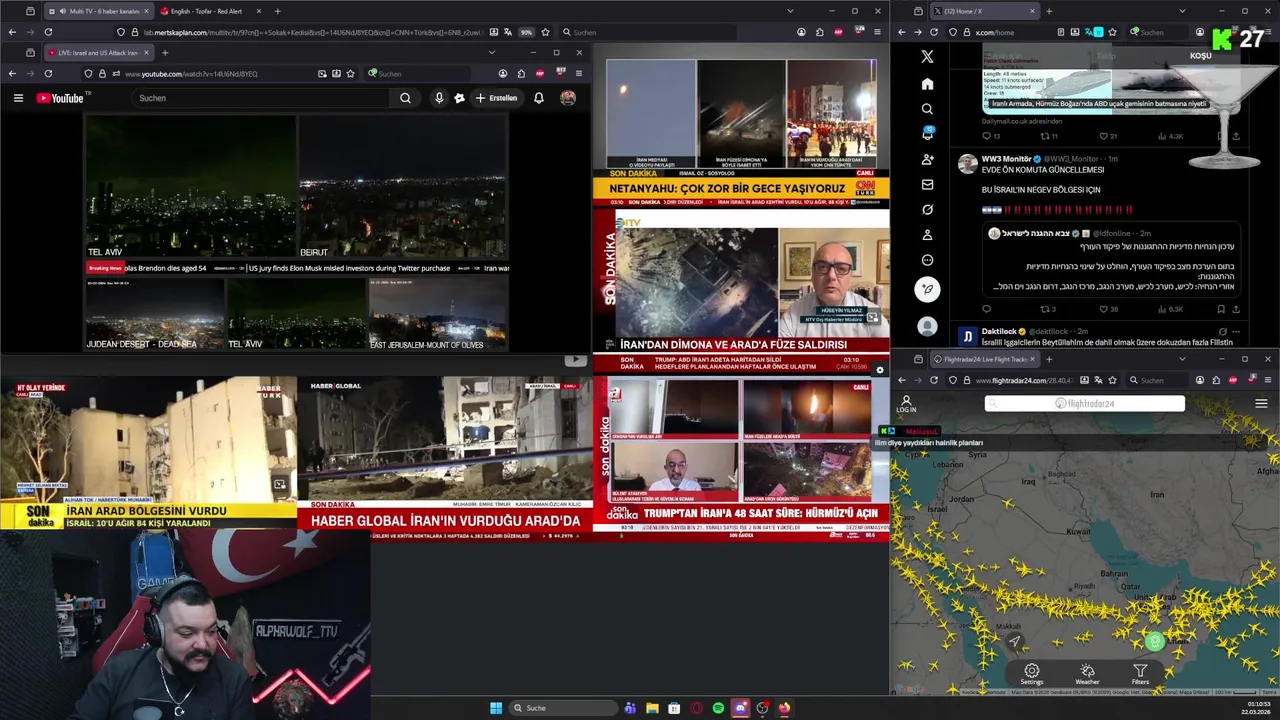Open Discord from the Windows taskbar

coord(740,708)
